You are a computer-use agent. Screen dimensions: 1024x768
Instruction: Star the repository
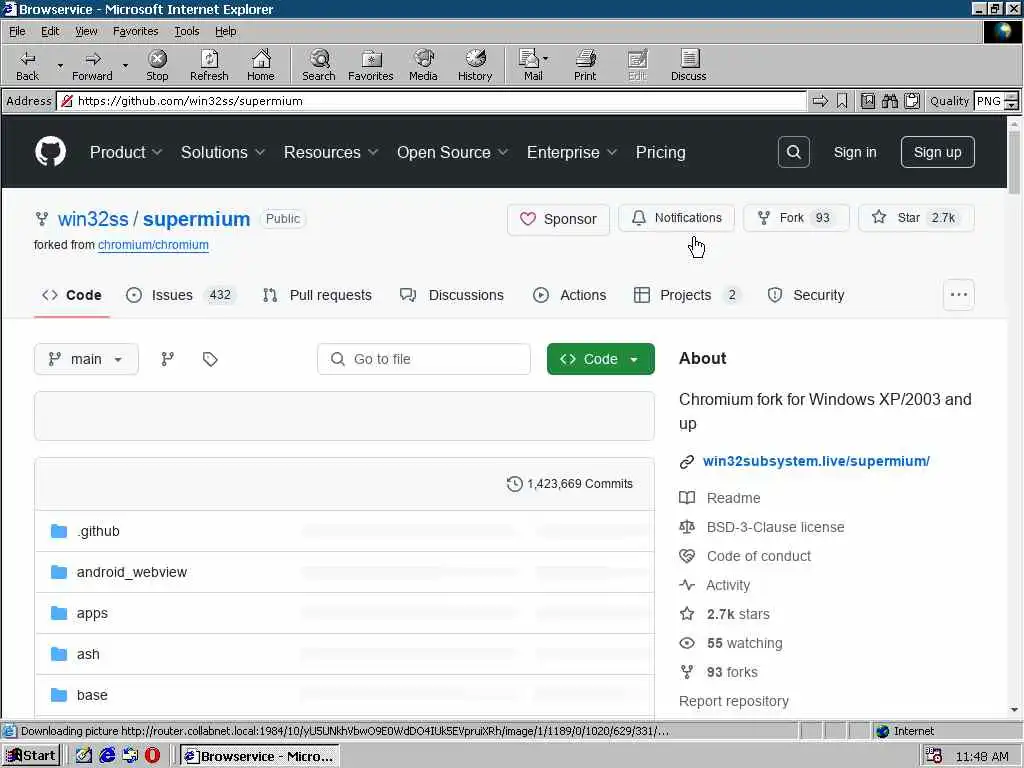(916, 218)
